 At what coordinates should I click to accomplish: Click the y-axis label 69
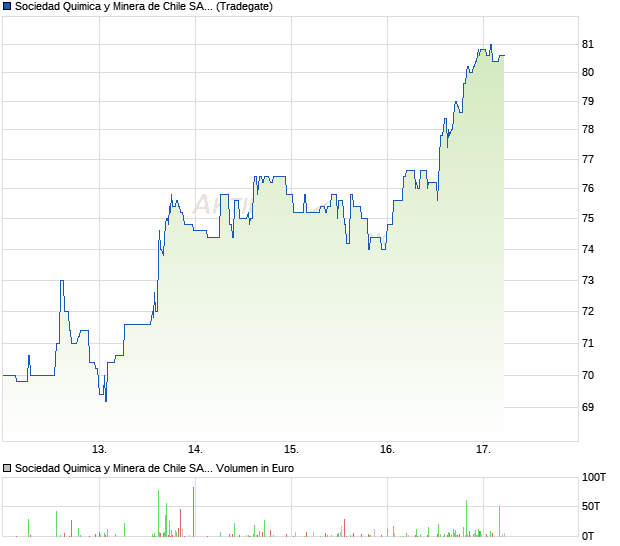588,407
